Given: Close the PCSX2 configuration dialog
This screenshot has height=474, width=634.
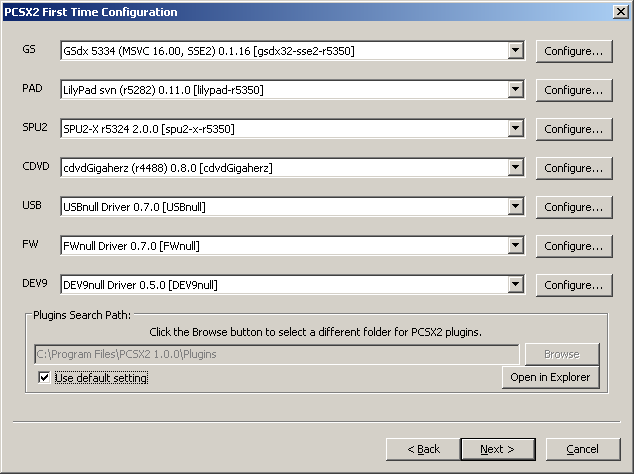Looking at the screenshot, I should (x=621, y=12).
